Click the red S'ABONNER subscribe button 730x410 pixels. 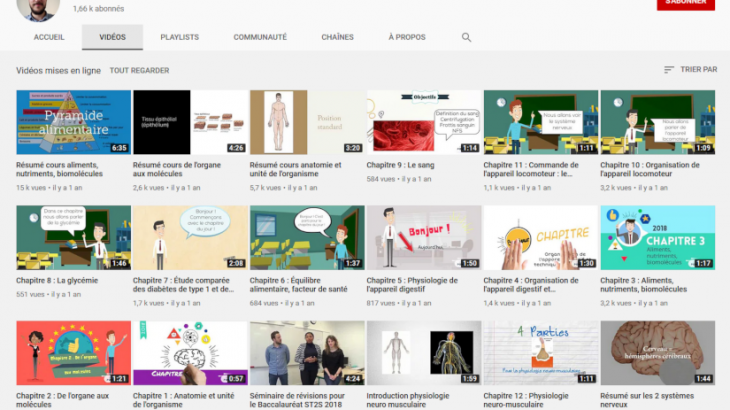(x=685, y=4)
